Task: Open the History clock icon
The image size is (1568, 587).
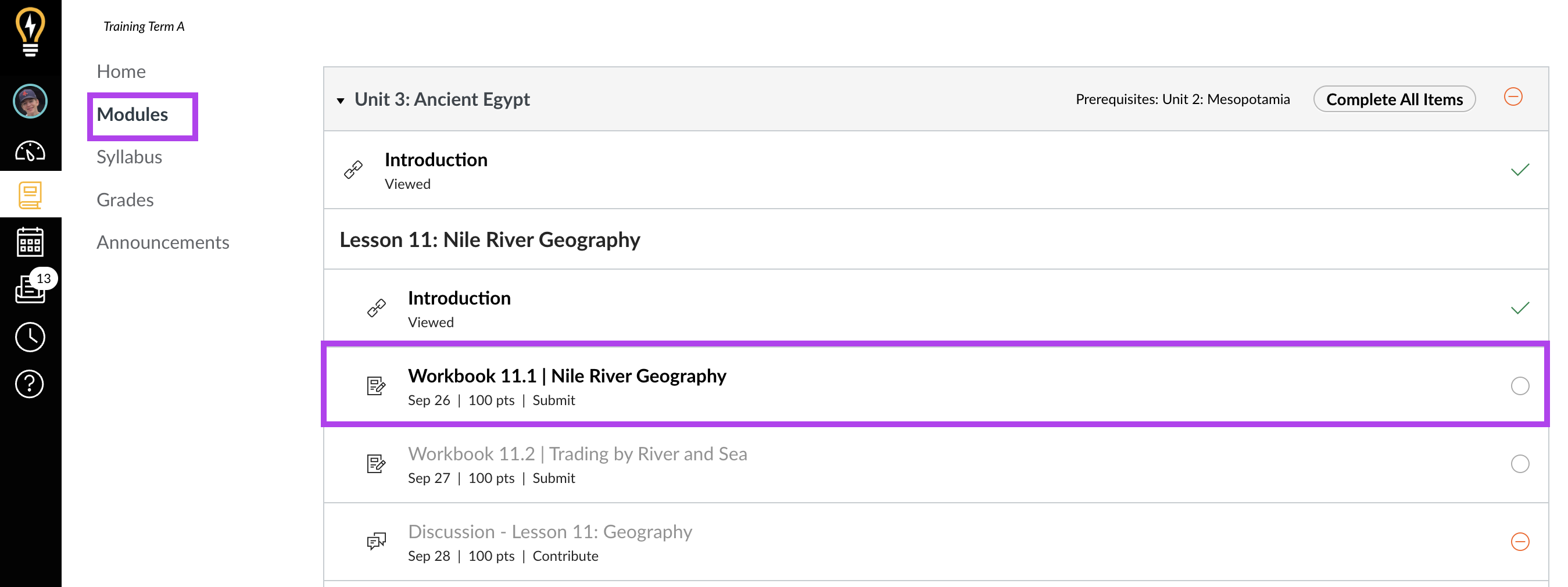Action: pos(30,337)
